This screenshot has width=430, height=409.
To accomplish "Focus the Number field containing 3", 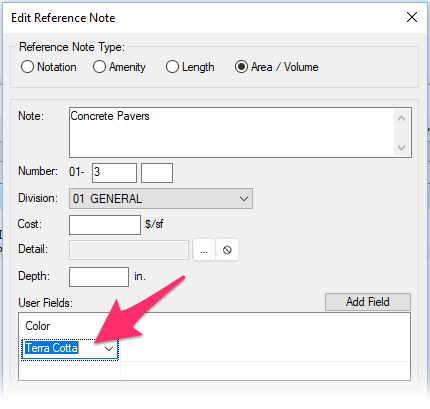I will tap(114, 173).
